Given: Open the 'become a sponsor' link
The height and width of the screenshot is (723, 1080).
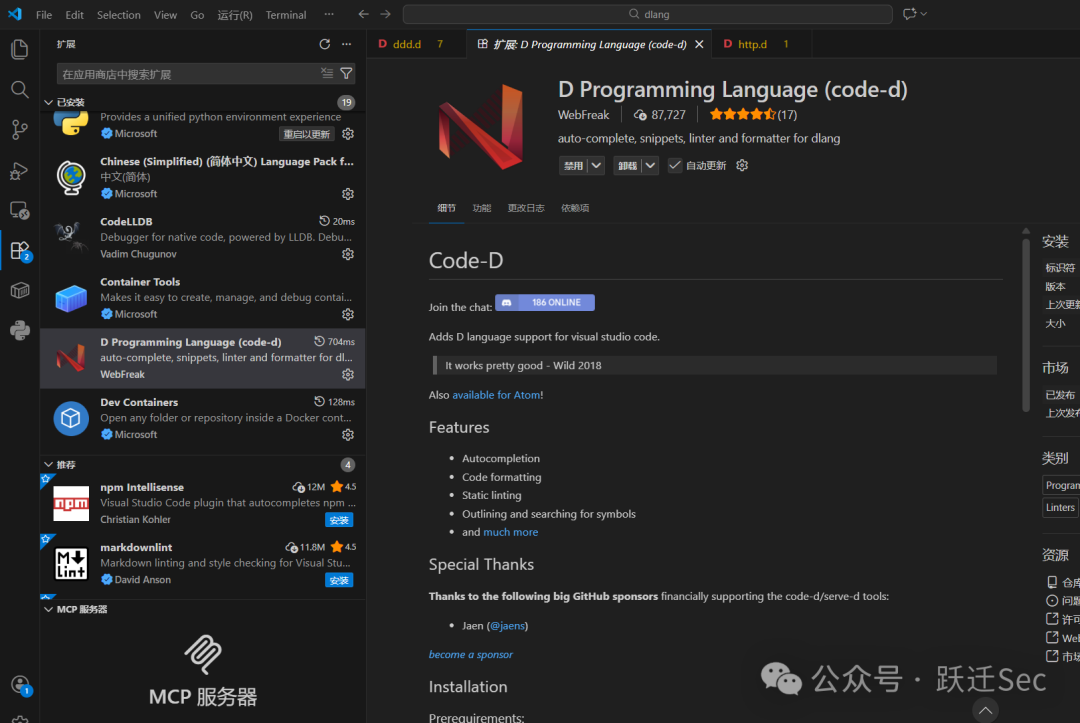Looking at the screenshot, I should 470,654.
